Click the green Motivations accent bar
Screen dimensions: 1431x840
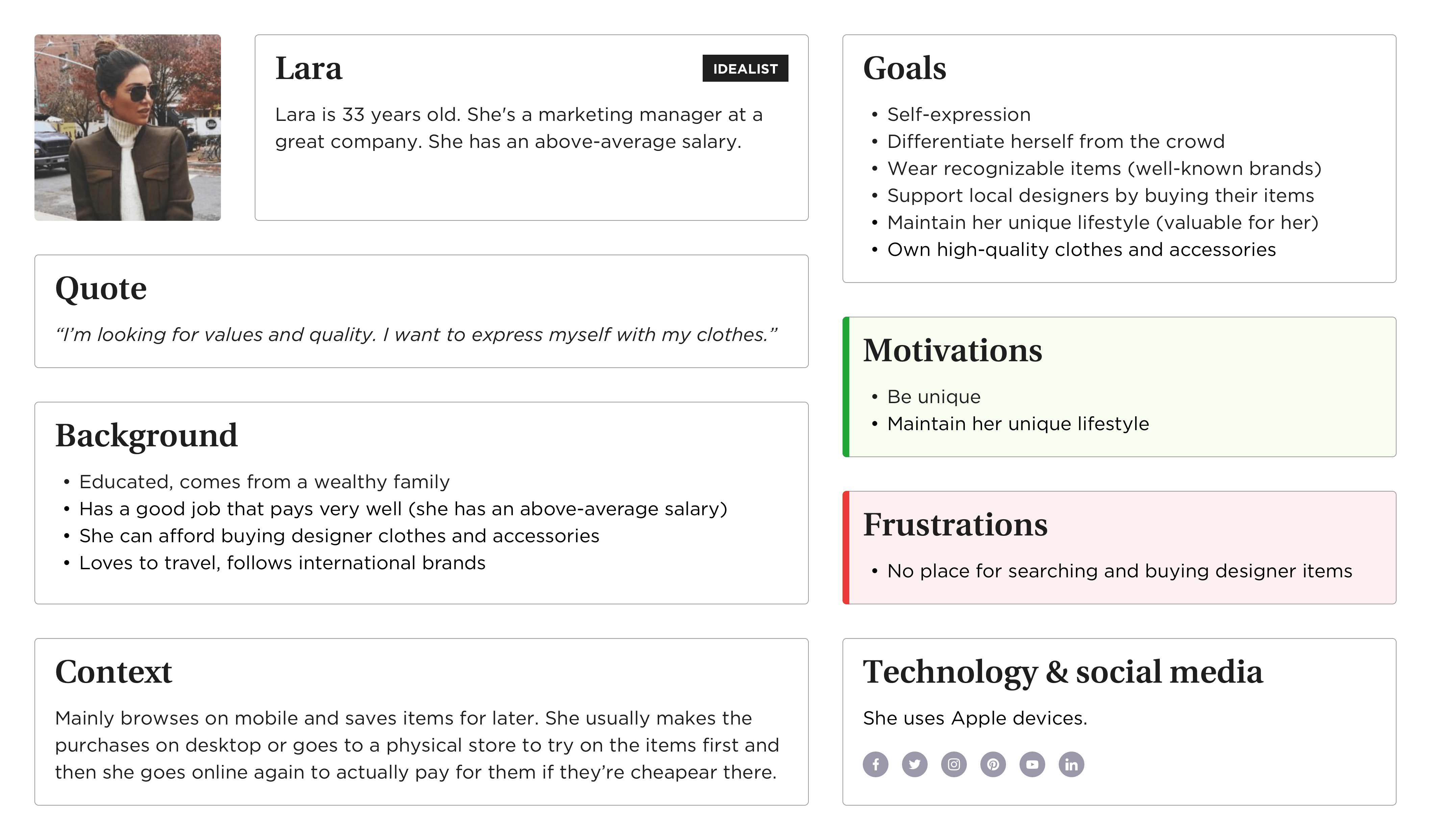[x=846, y=387]
